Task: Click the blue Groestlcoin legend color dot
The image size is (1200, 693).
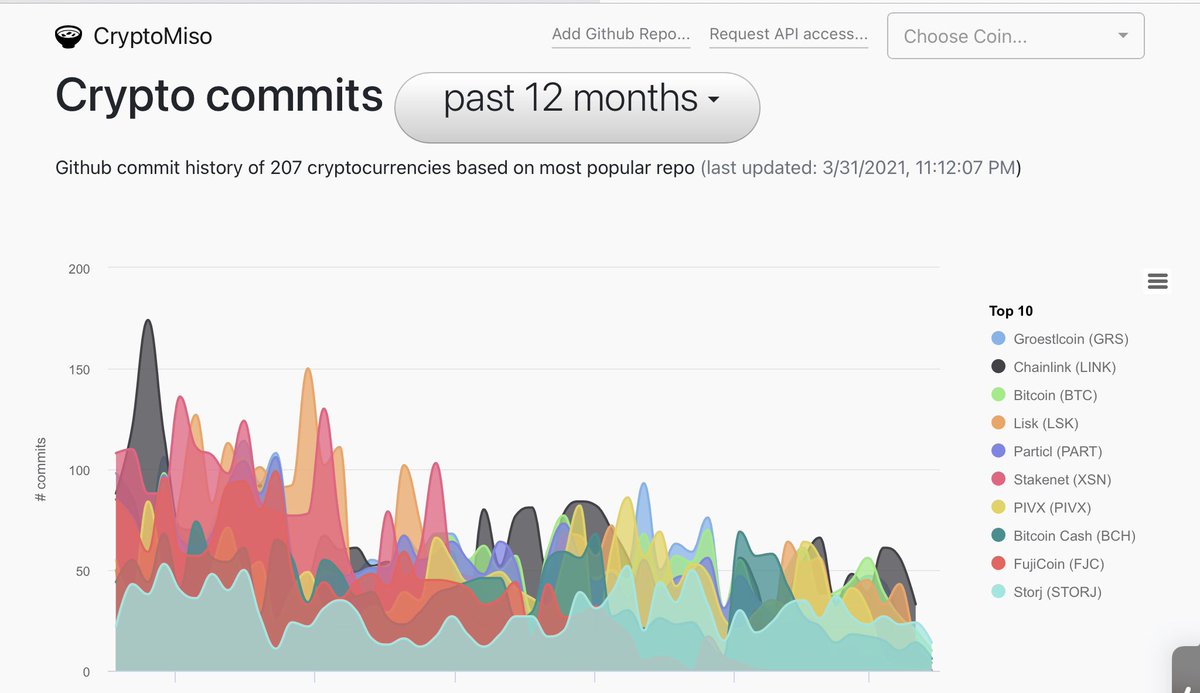Action: coord(998,339)
